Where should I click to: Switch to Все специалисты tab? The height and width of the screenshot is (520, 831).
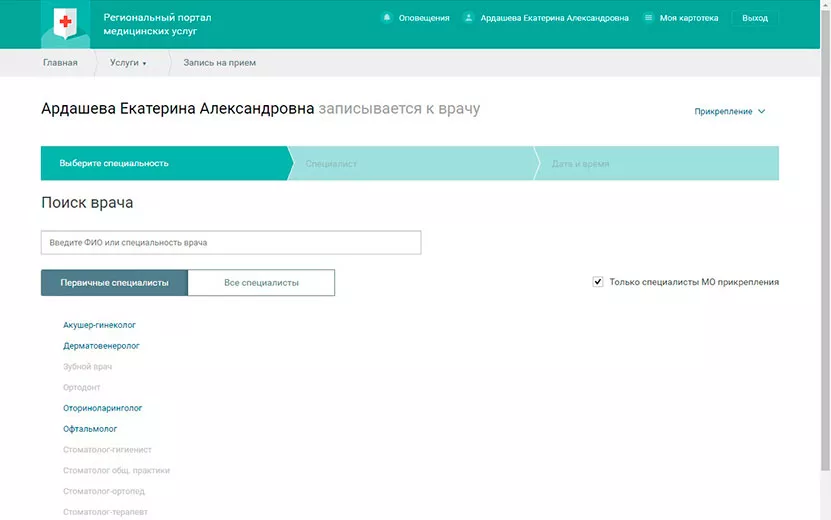coord(261,283)
